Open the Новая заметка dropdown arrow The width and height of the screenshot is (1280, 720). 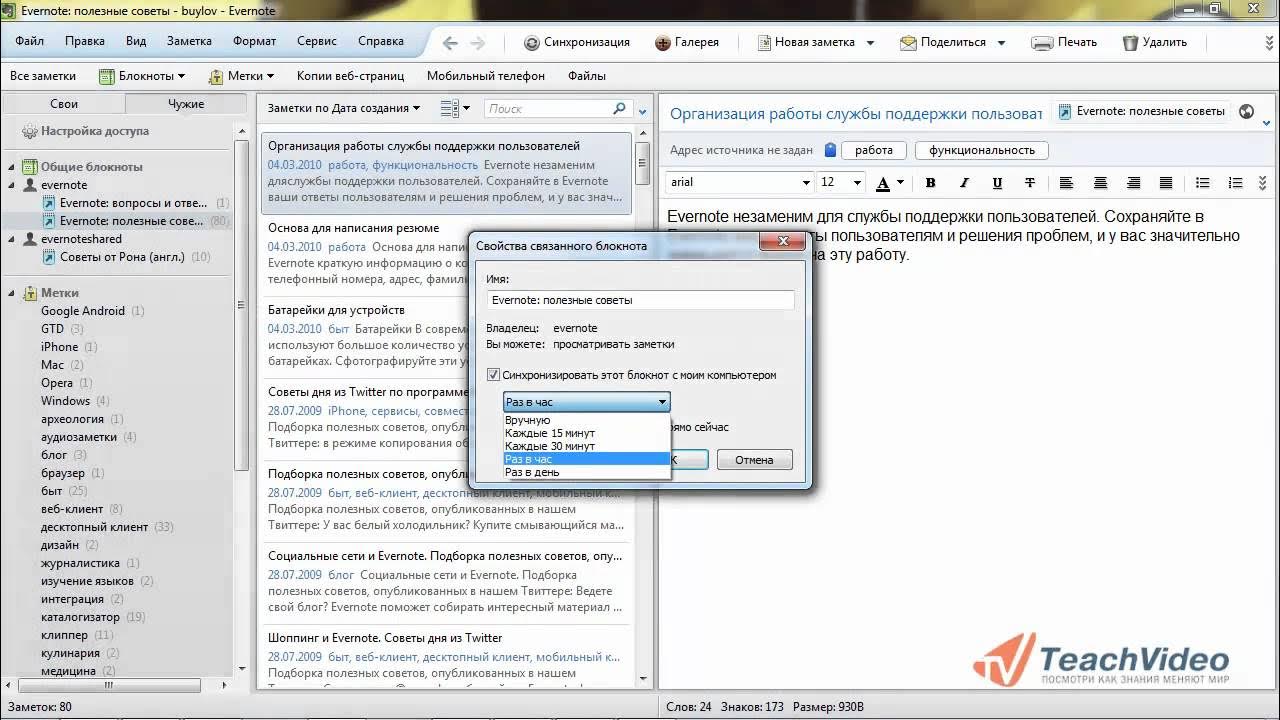tap(870, 43)
